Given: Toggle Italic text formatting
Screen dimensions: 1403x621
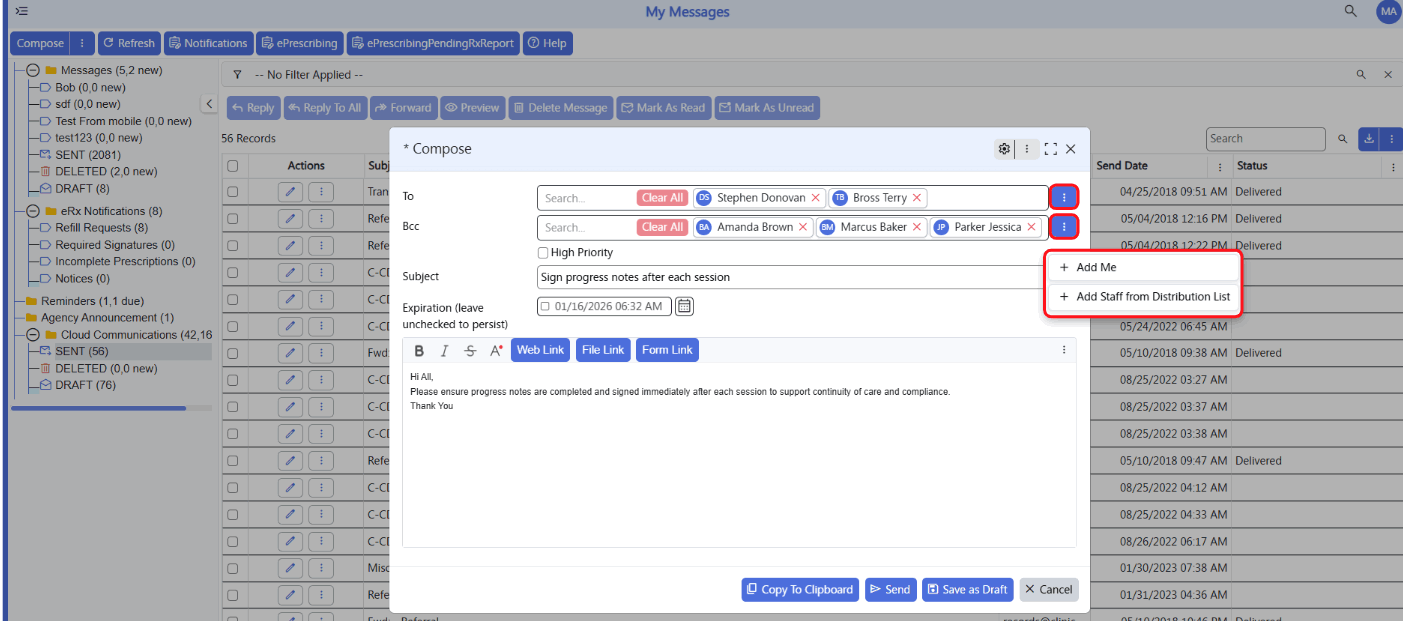Looking at the screenshot, I should tap(444, 350).
